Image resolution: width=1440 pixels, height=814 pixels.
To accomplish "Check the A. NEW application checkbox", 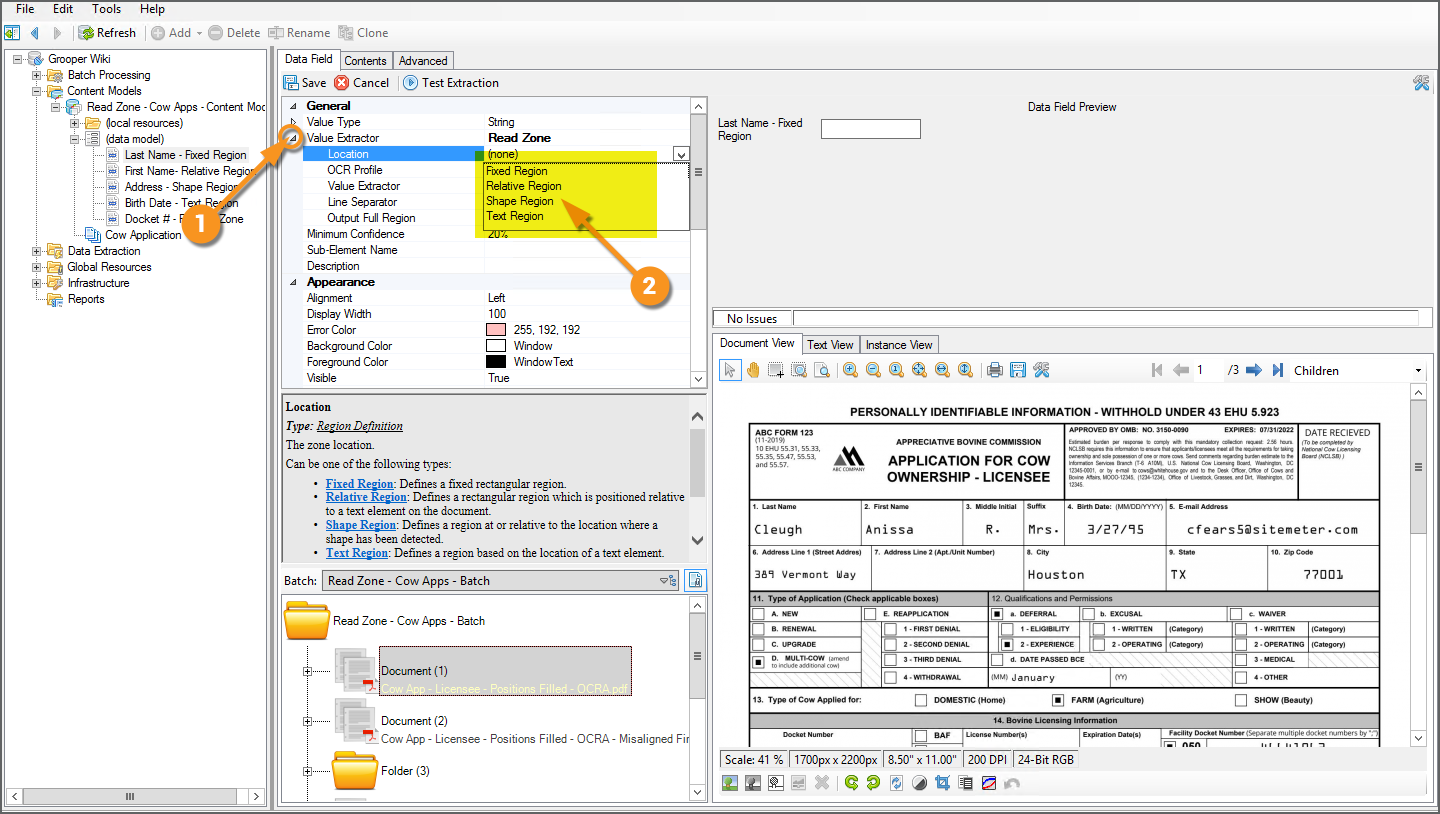I will pyautogui.click(x=758, y=614).
